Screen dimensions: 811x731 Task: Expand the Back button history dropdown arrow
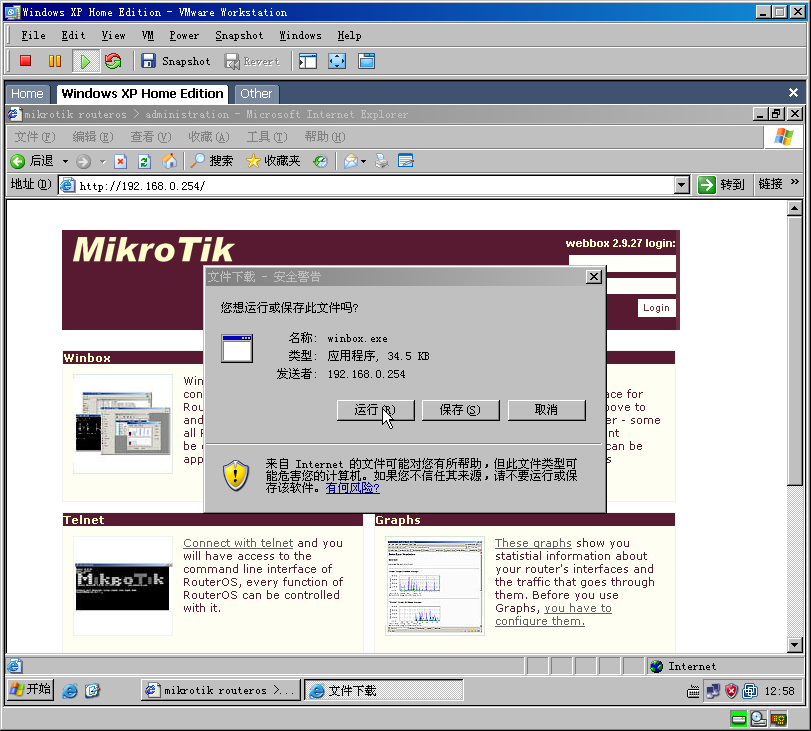(x=65, y=161)
